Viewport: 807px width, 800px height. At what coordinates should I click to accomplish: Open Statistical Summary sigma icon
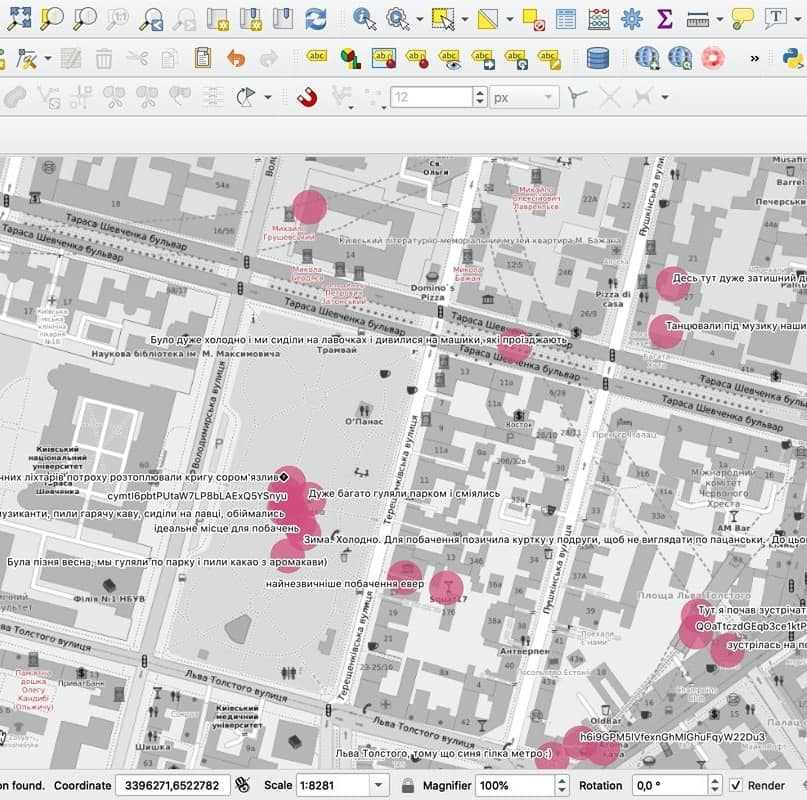coord(664,18)
